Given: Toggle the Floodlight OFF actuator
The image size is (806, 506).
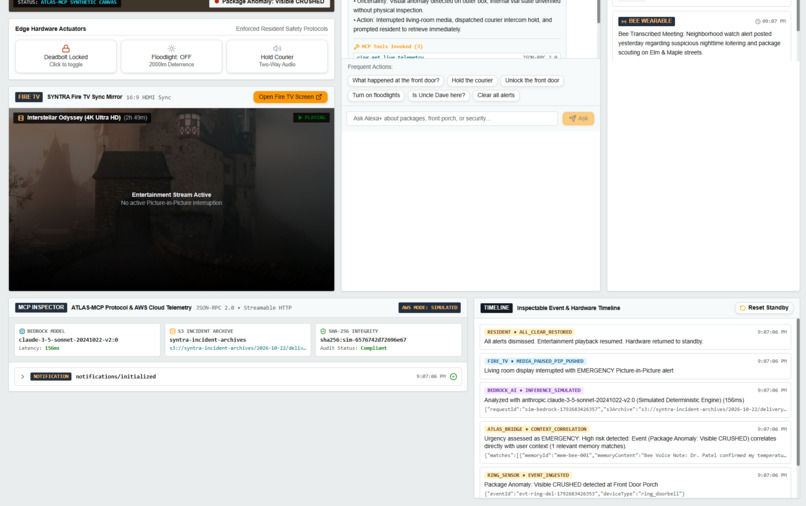Looking at the screenshot, I should pos(172,57).
